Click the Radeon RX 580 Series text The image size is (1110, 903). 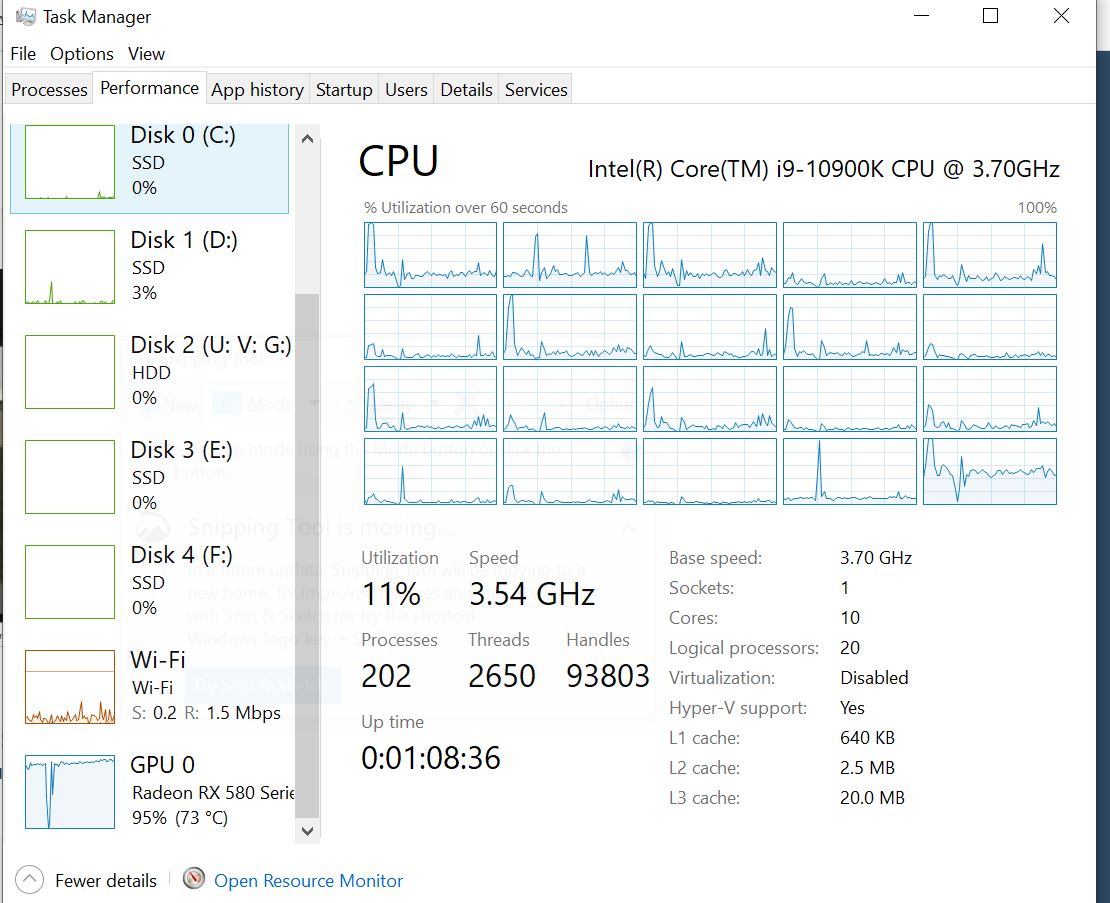(x=213, y=793)
